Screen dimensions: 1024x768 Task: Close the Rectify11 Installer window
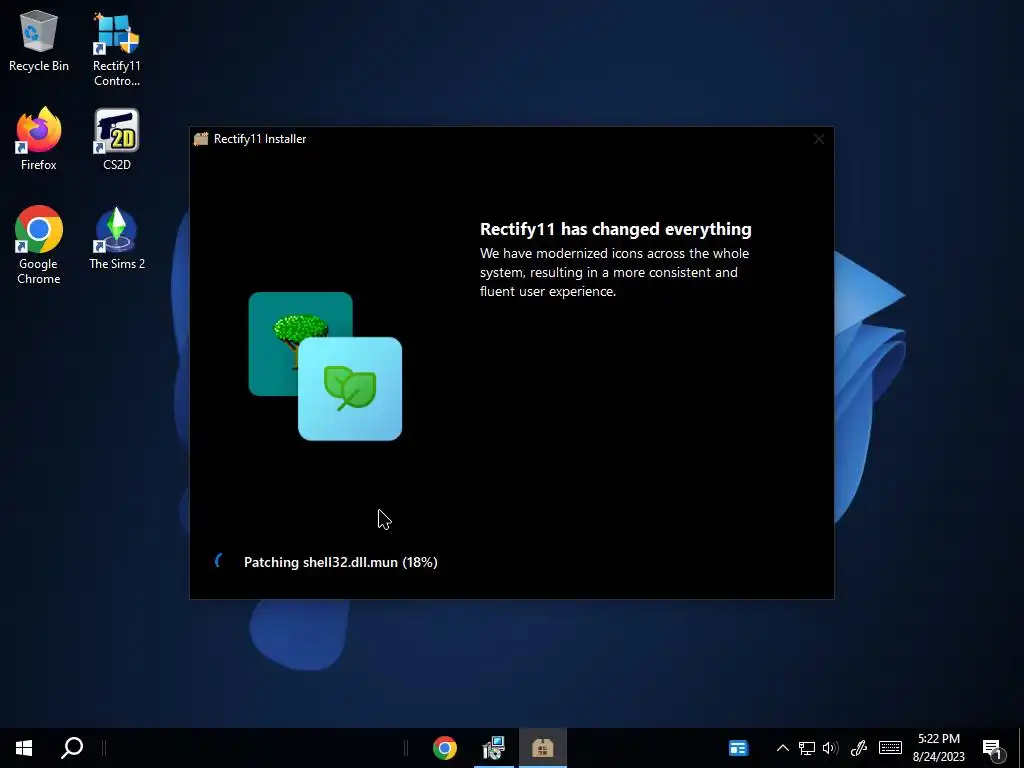tap(819, 139)
